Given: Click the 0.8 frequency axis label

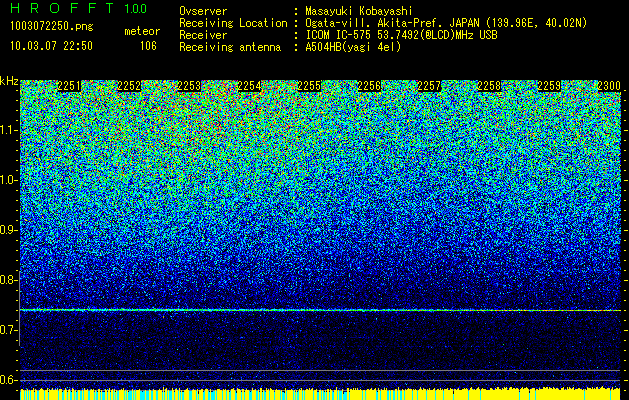Looking at the screenshot, I should 8,280.
